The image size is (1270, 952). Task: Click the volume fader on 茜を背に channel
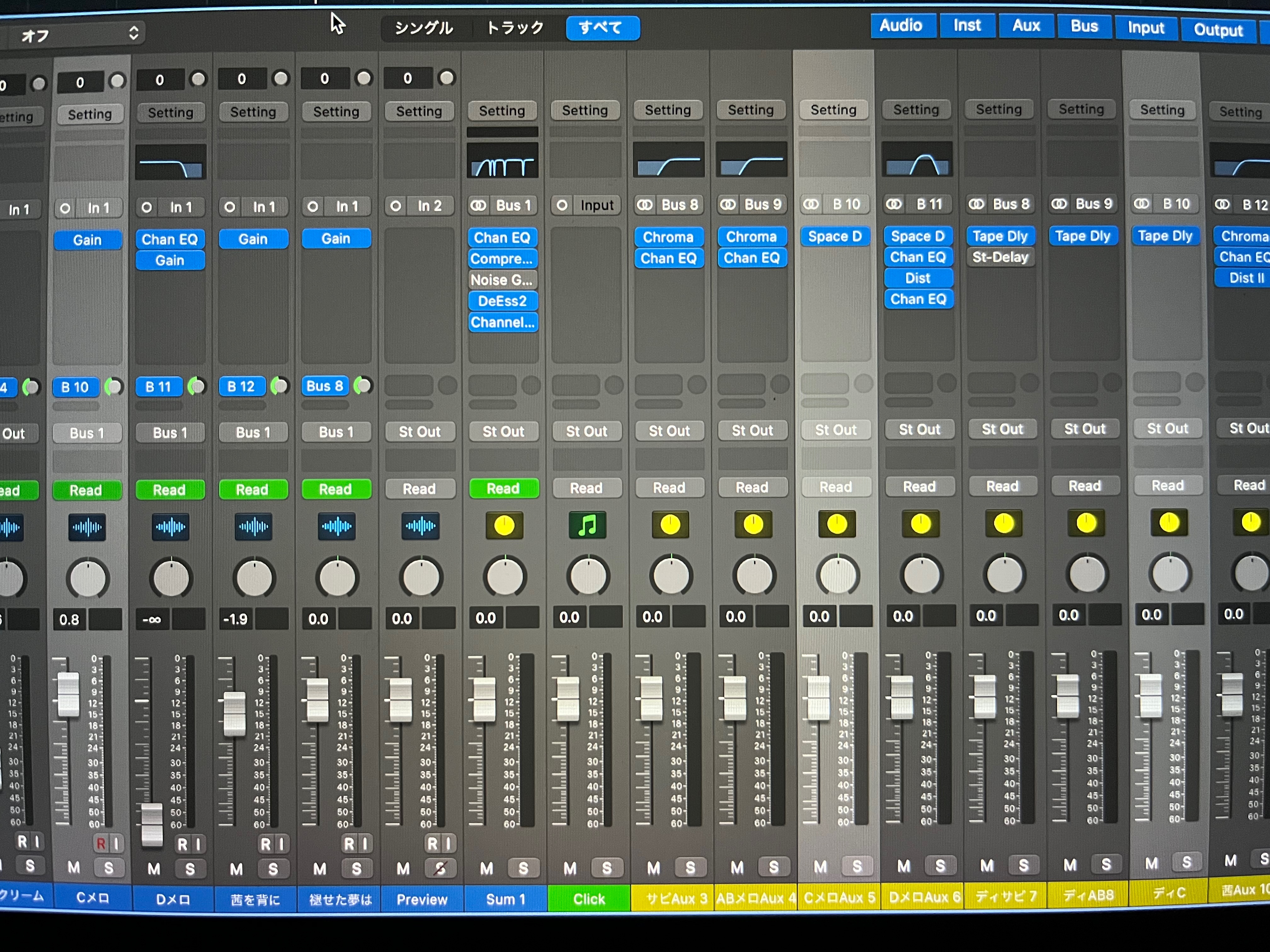234,713
